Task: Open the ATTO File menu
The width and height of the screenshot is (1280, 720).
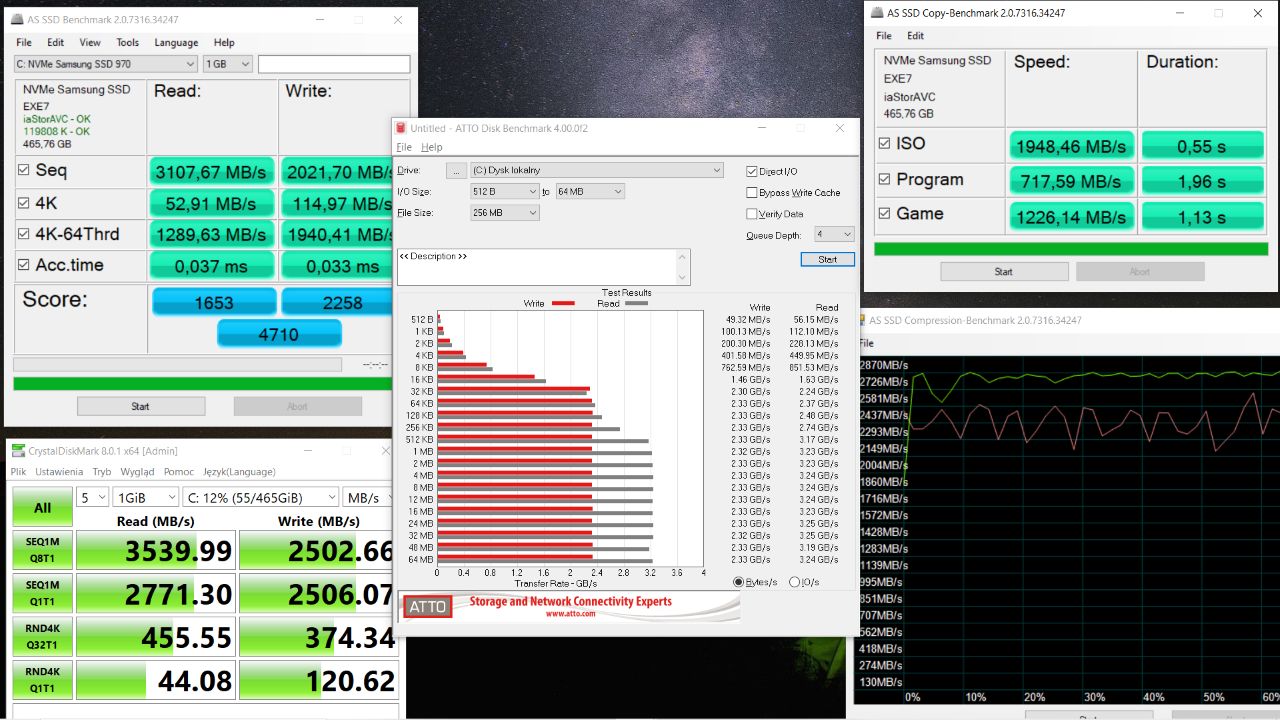Action: [404, 148]
